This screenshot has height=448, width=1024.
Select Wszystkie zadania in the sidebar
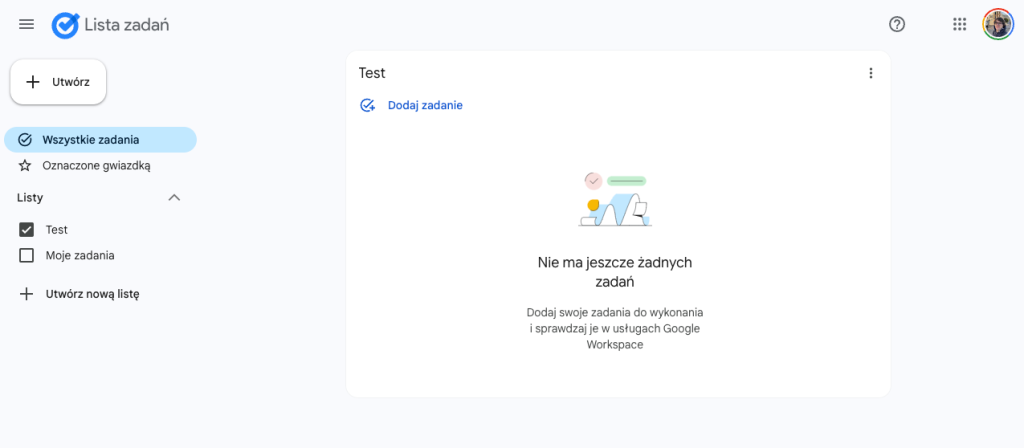90,140
